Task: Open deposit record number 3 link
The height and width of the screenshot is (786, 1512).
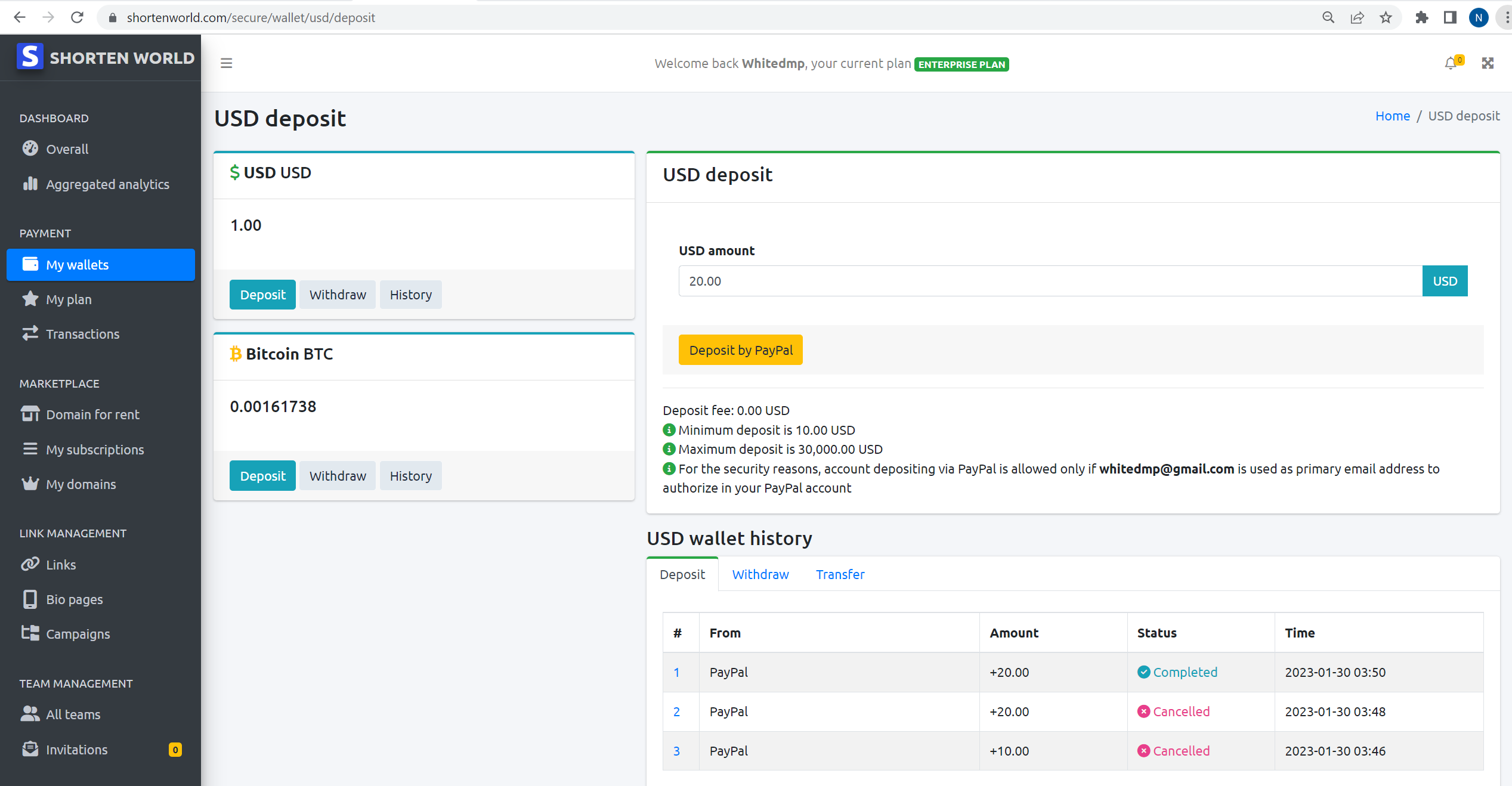Action: (x=676, y=751)
